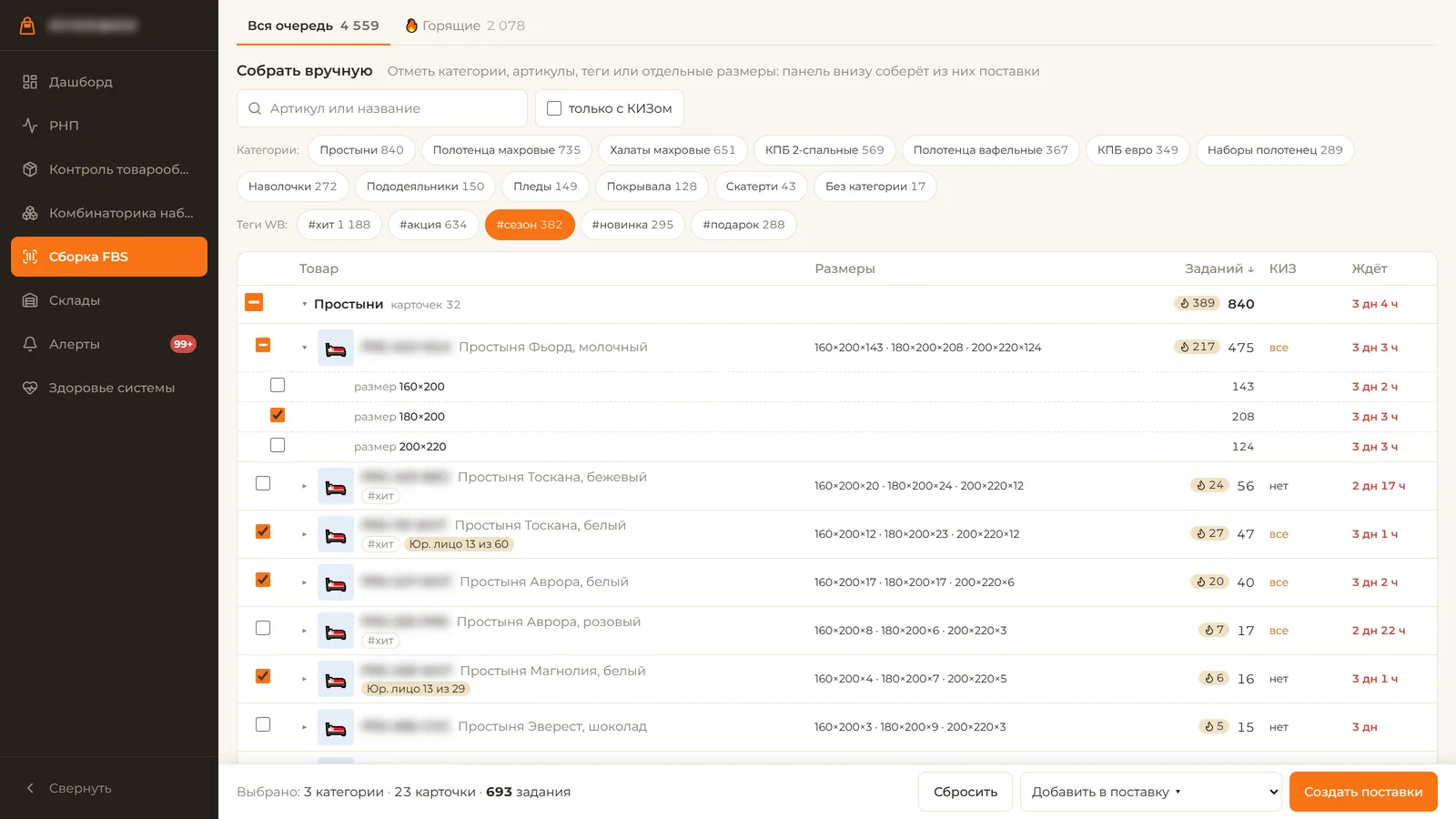
Task: Click the Сбросить button
Action: (x=966, y=792)
